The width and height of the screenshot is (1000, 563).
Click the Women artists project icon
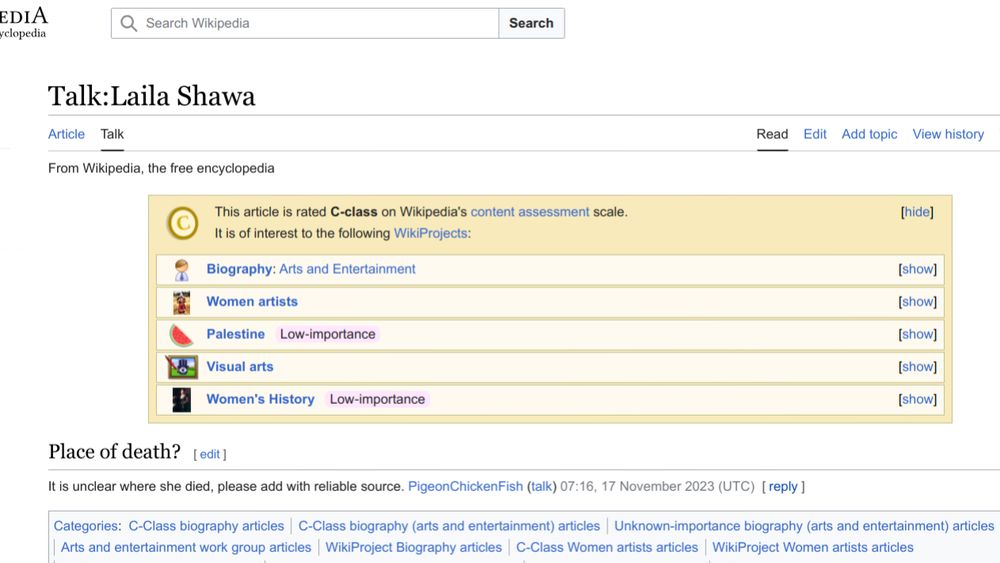pyautogui.click(x=182, y=302)
